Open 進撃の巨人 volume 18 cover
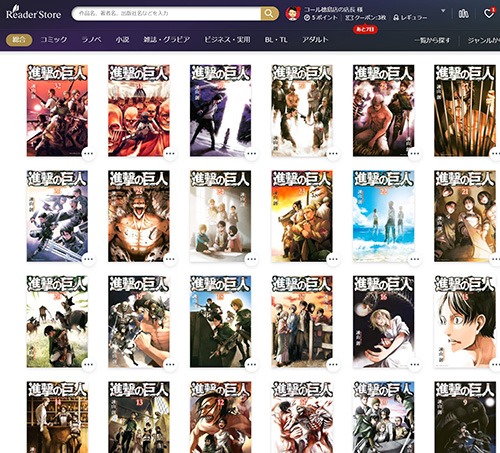 (x=220, y=322)
